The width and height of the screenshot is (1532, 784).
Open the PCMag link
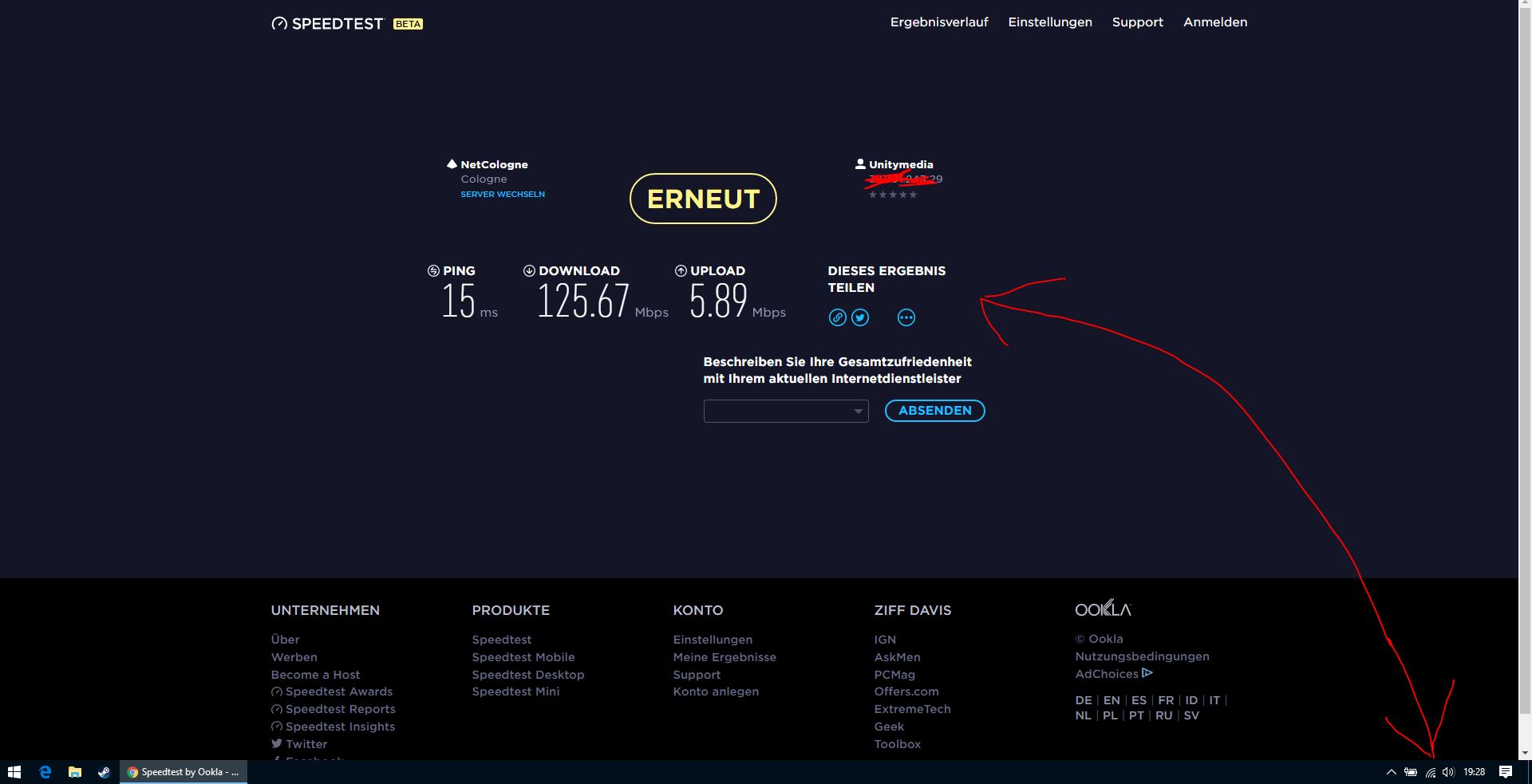(894, 675)
